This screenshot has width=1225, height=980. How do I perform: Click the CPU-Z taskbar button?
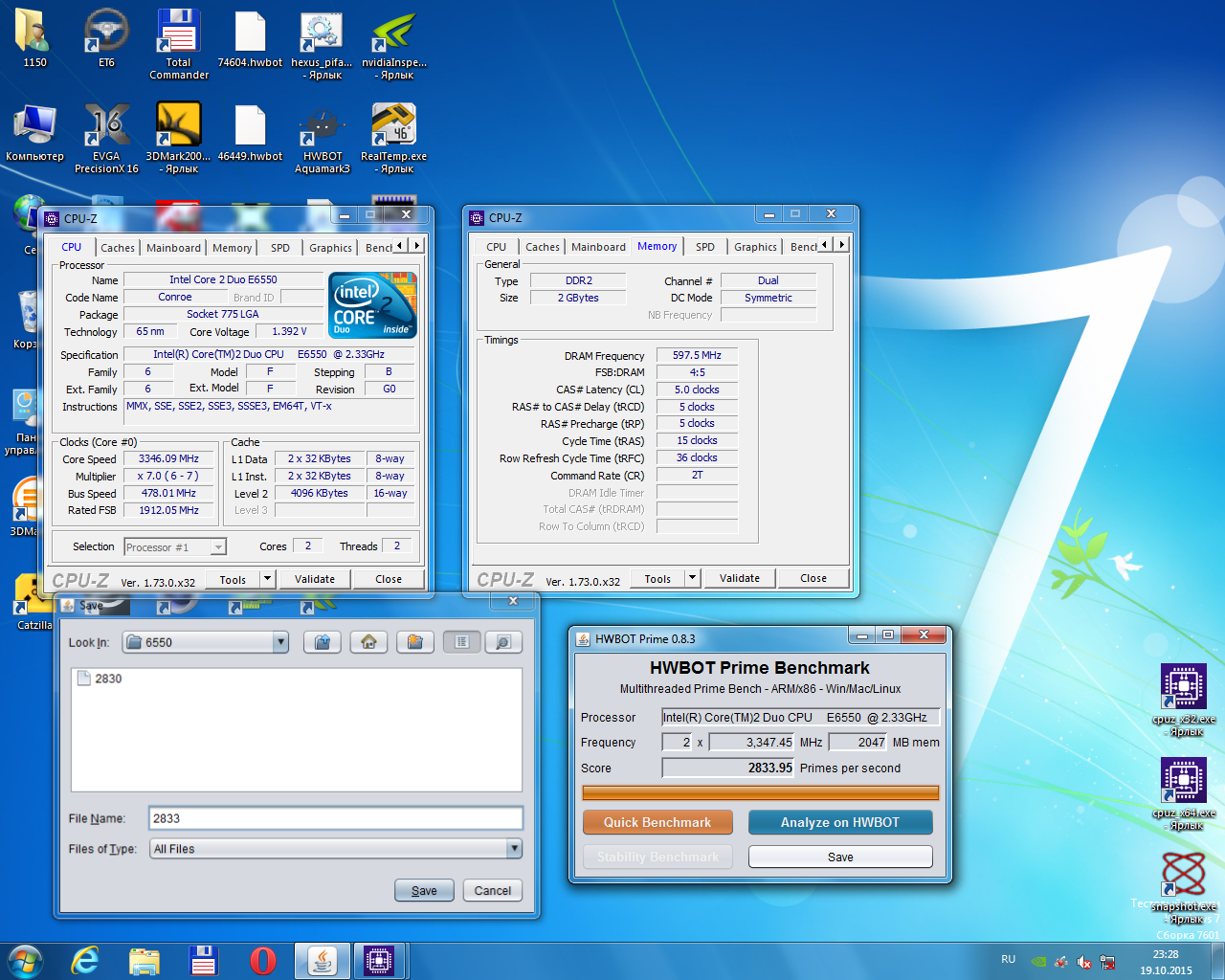click(x=379, y=960)
